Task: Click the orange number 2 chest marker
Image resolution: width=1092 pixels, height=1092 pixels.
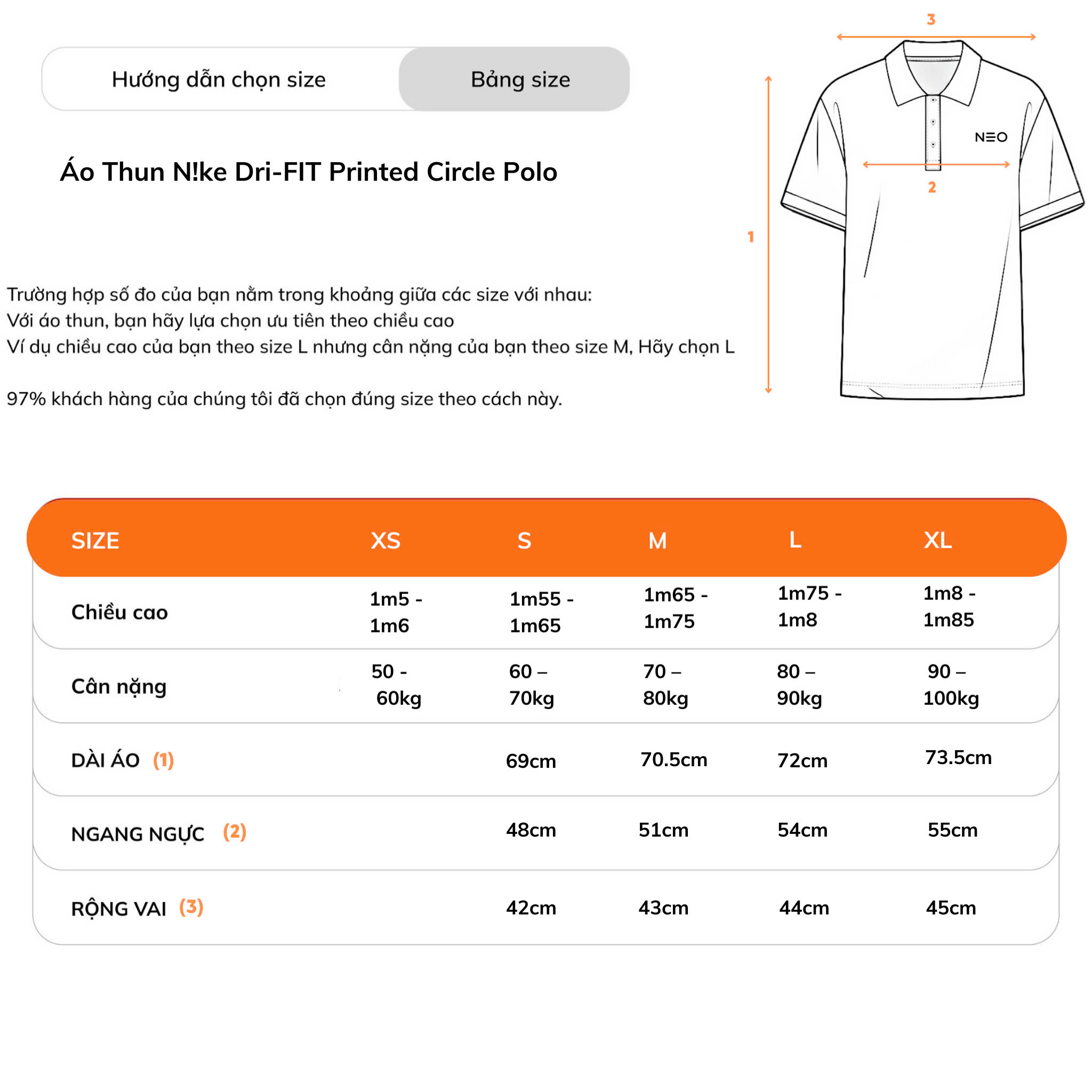Action: (932, 187)
